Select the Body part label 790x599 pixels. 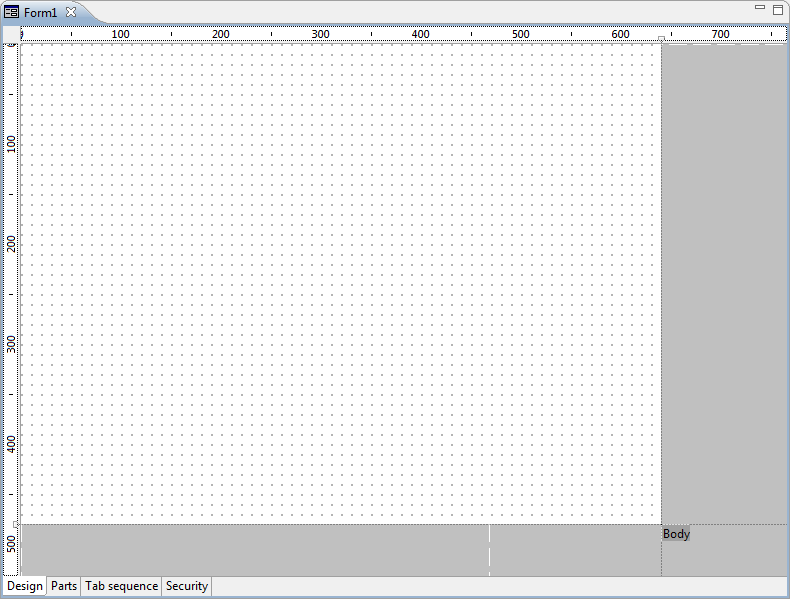tap(676, 534)
